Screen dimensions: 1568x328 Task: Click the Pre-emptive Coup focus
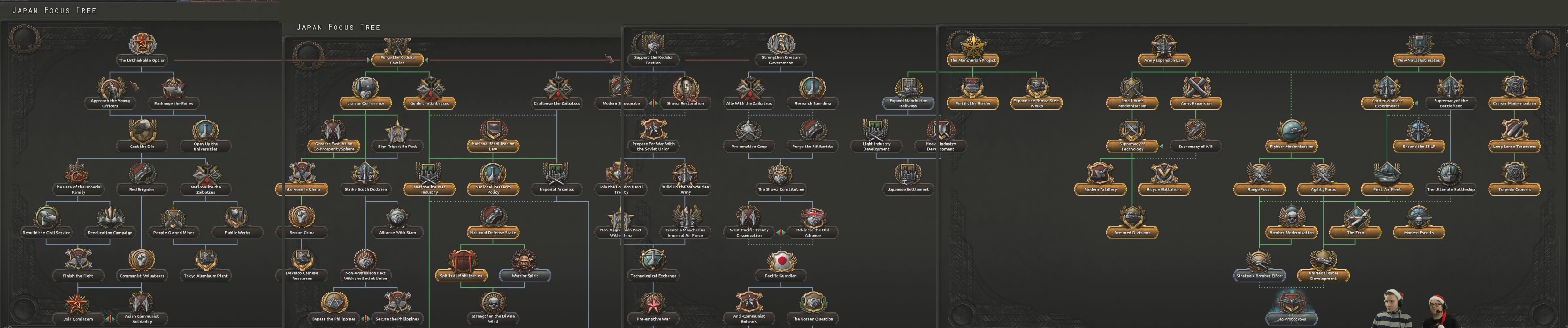pyautogui.click(x=749, y=136)
